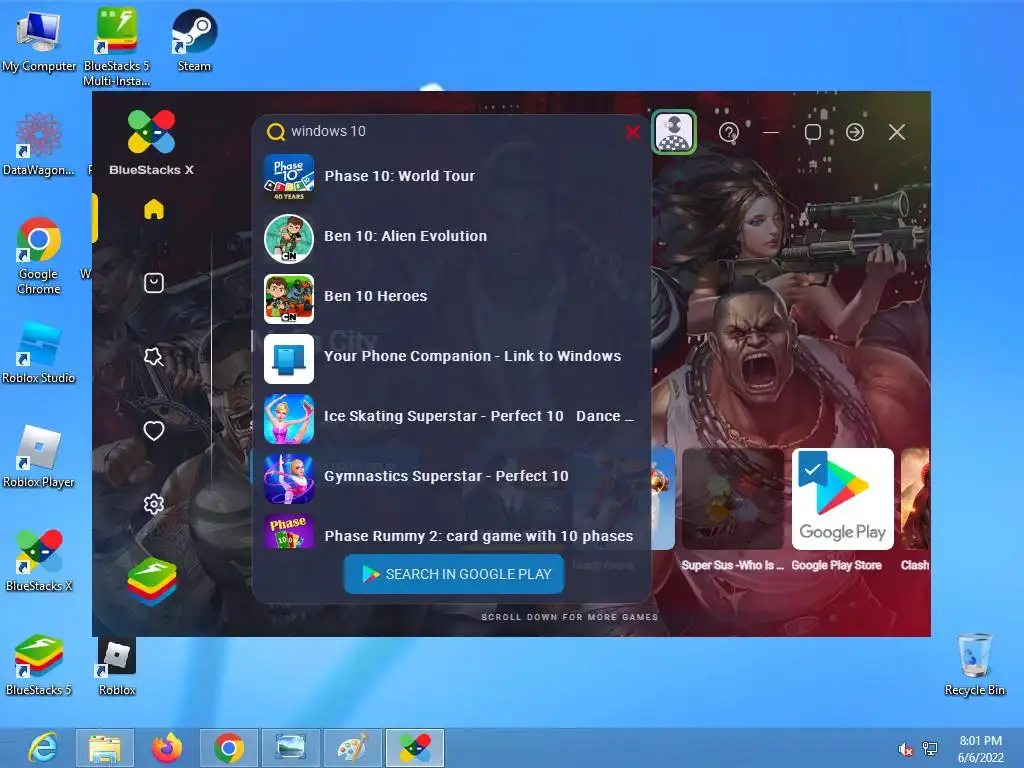This screenshot has width=1024, height=768.
Task: Click the network tray icon
Action: (929, 749)
